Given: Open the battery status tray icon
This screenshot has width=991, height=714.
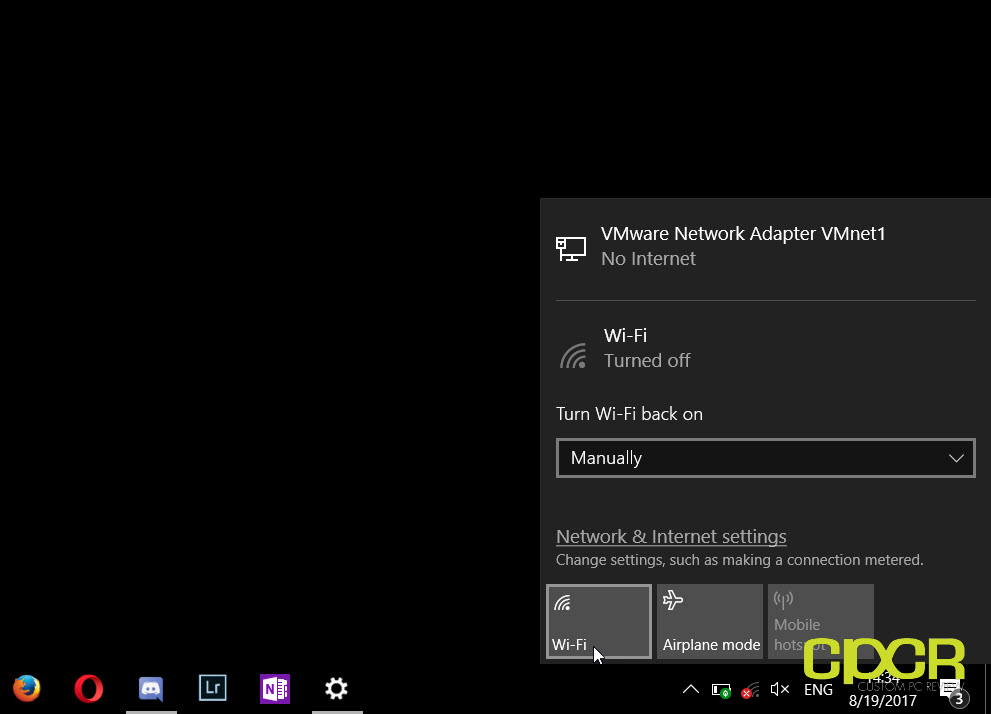Looking at the screenshot, I should (x=722, y=690).
